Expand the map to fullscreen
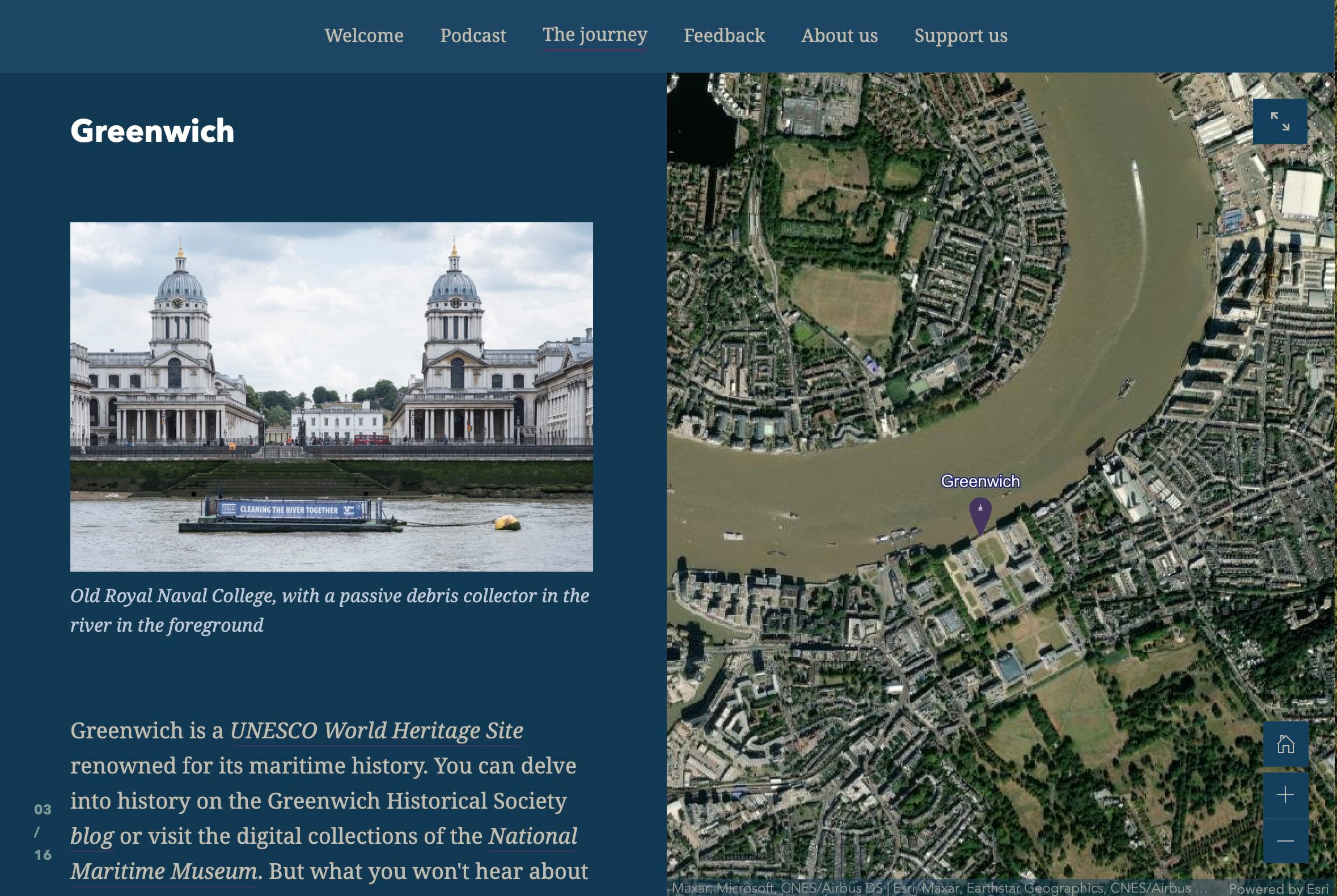Image resolution: width=1337 pixels, height=896 pixels. click(1279, 121)
